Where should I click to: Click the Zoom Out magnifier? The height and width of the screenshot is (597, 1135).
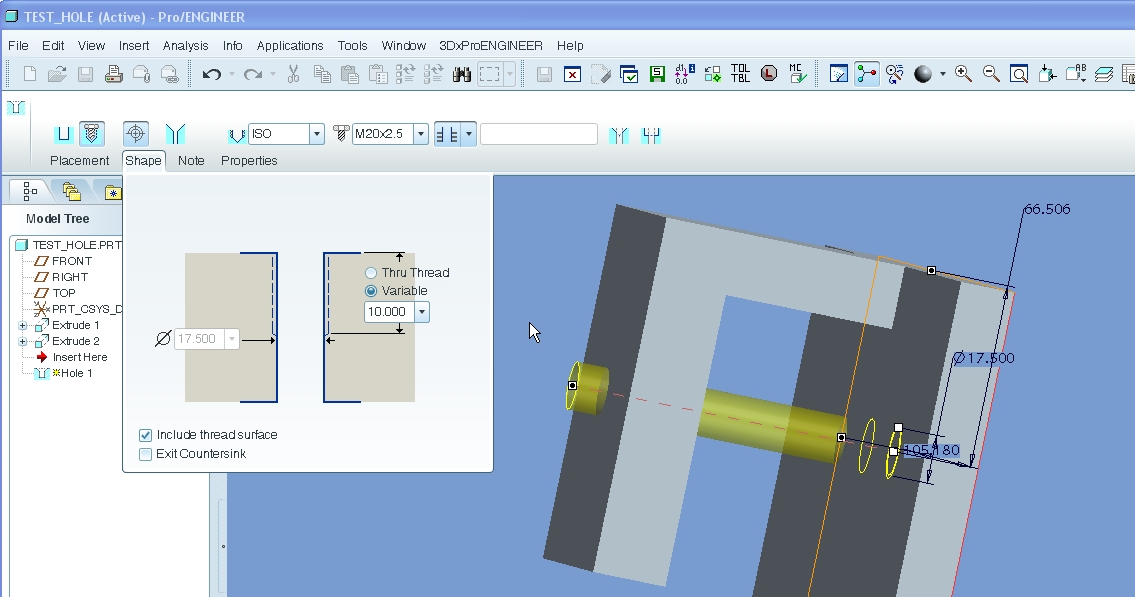[x=991, y=73]
